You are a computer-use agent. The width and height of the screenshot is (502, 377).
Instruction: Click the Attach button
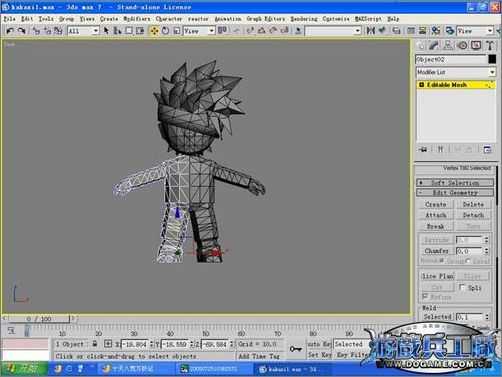pyautogui.click(x=436, y=215)
